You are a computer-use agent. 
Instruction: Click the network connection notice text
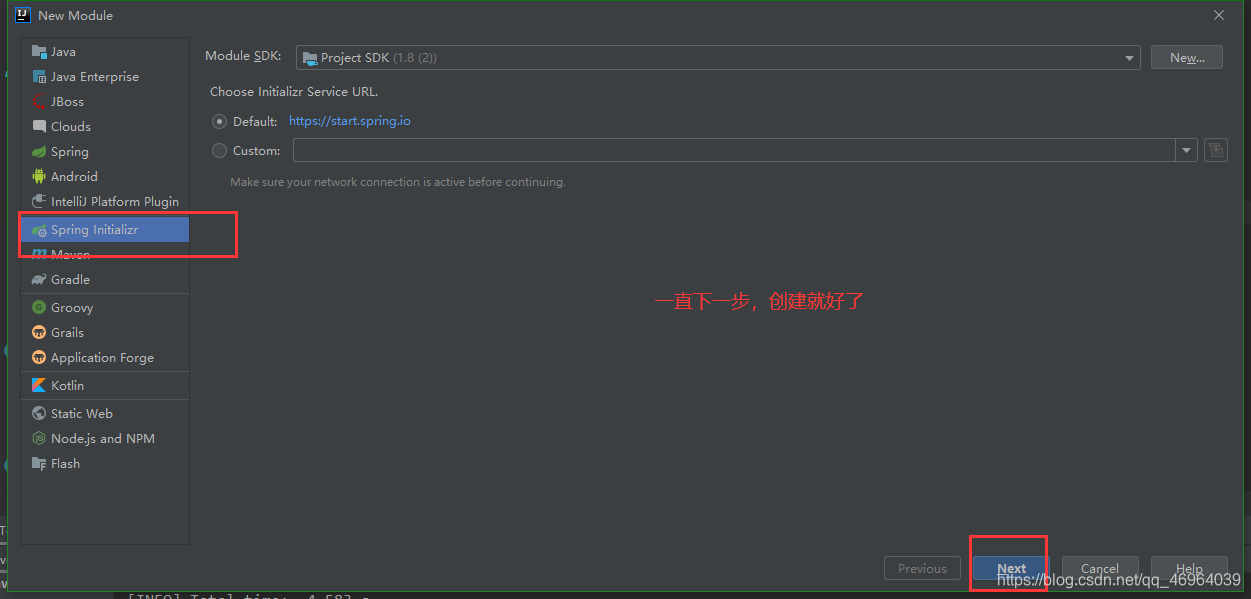click(397, 183)
